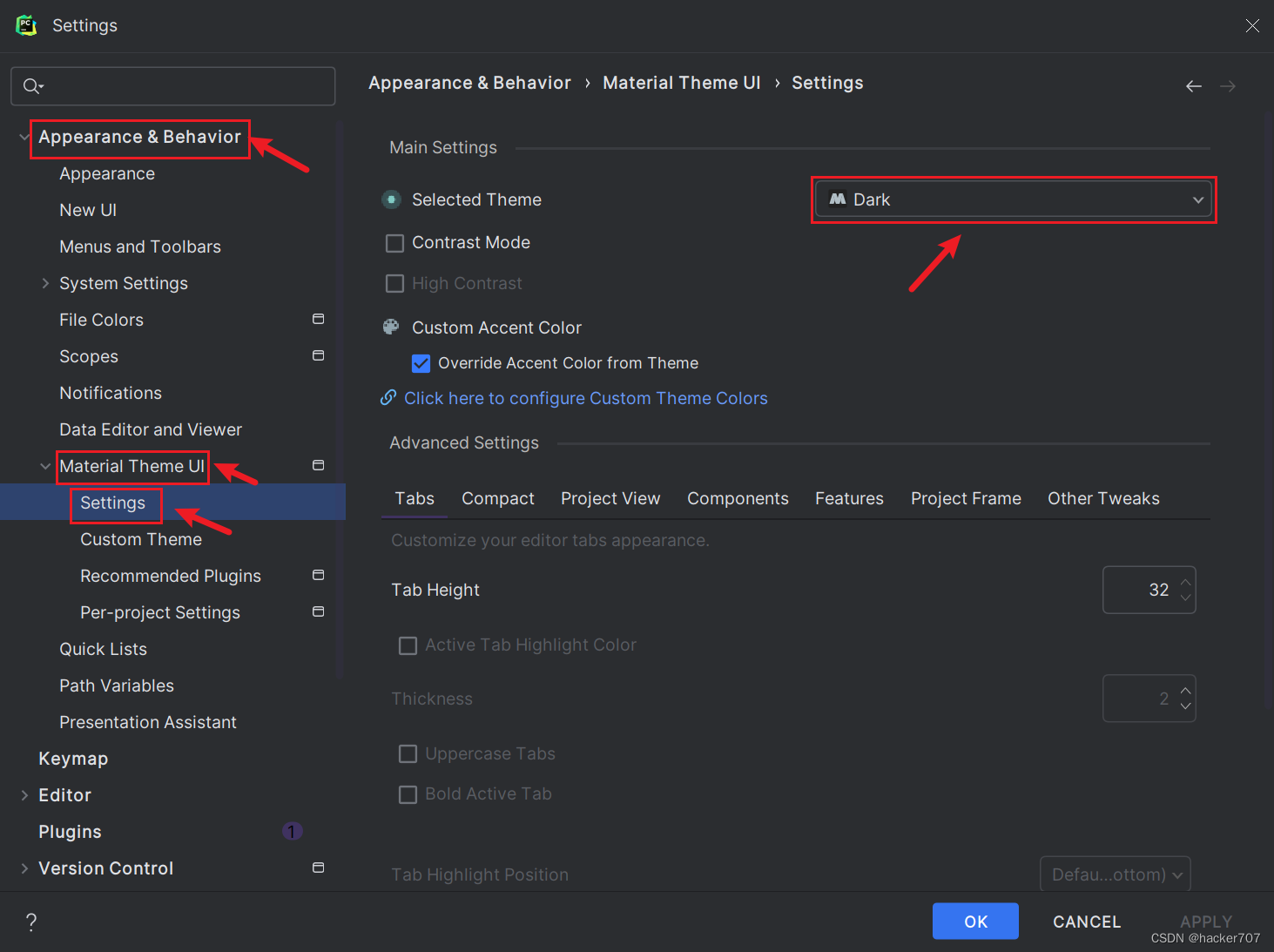Select Presentation Assistant in the tree
Image resolution: width=1274 pixels, height=952 pixels.
[x=148, y=722]
